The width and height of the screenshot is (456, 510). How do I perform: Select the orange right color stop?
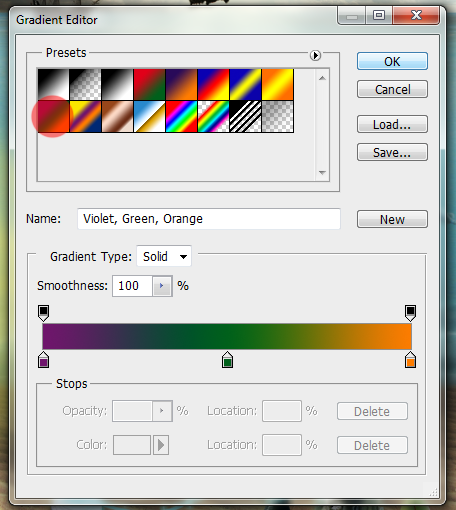(410, 360)
